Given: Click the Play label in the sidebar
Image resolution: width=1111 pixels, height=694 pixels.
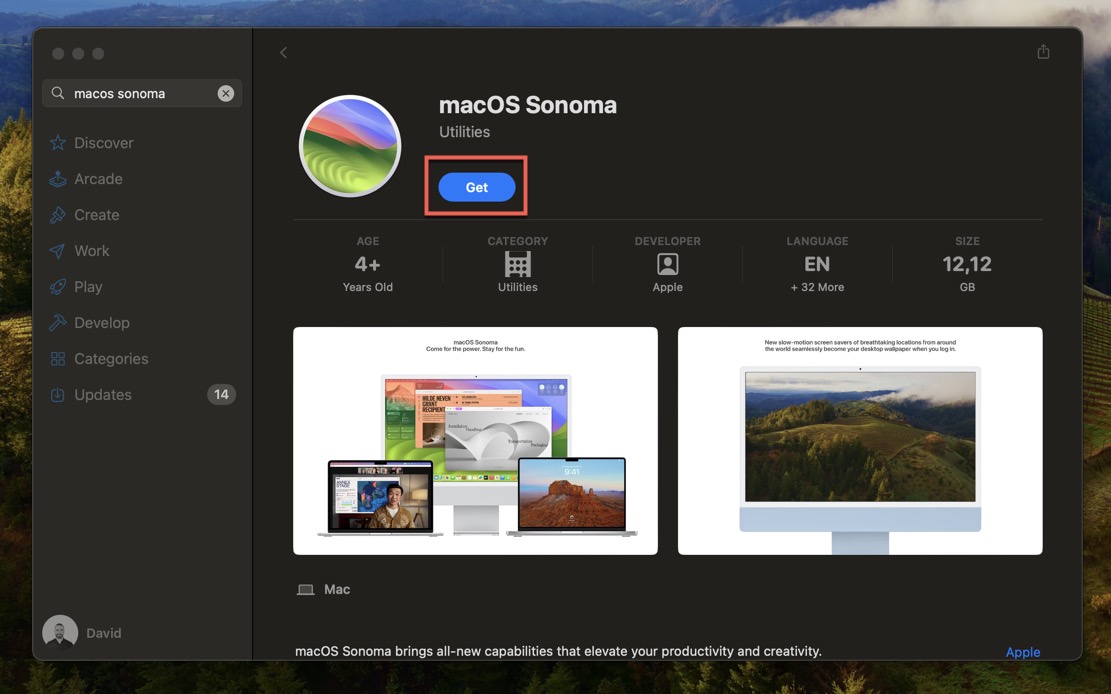Looking at the screenshot, I should point(89,287).
